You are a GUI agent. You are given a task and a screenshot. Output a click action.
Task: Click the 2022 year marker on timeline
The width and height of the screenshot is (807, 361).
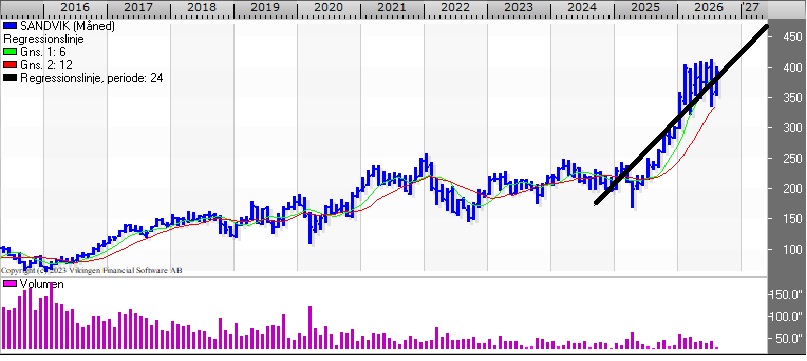[455, 7]
